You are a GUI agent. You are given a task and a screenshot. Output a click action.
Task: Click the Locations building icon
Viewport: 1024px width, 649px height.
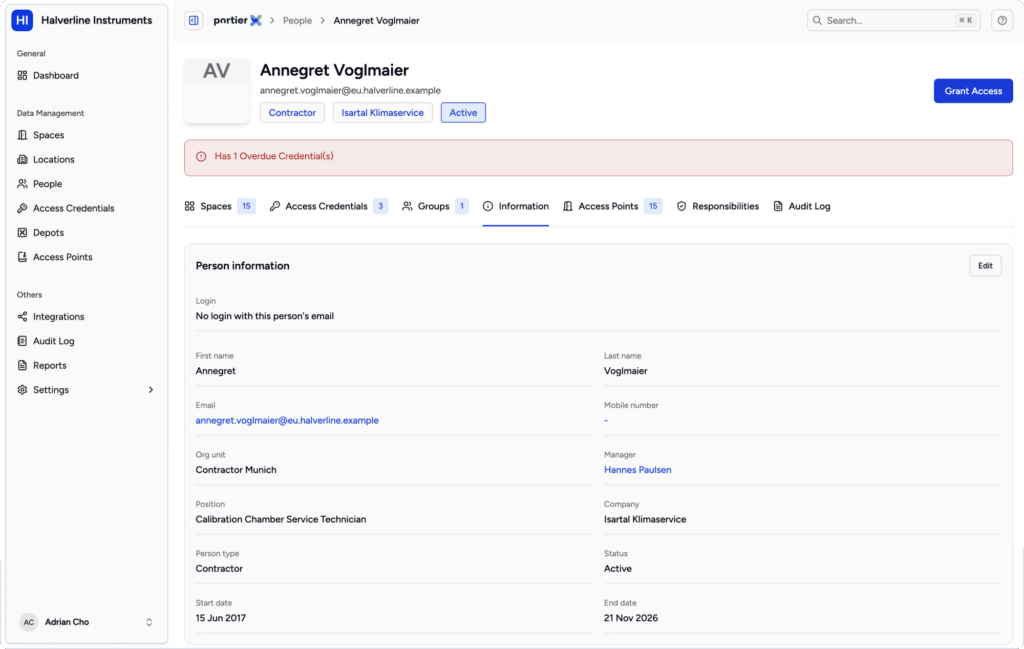[x=22, y=159]
